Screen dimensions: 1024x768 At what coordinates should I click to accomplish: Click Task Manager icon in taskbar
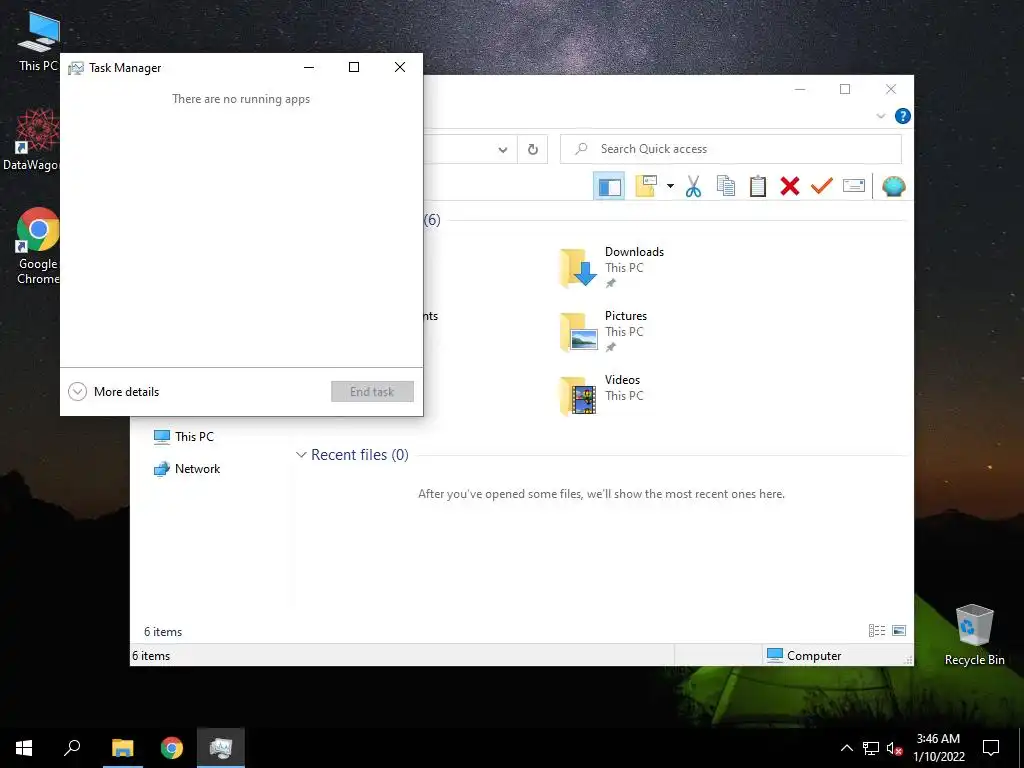(221, 748)
